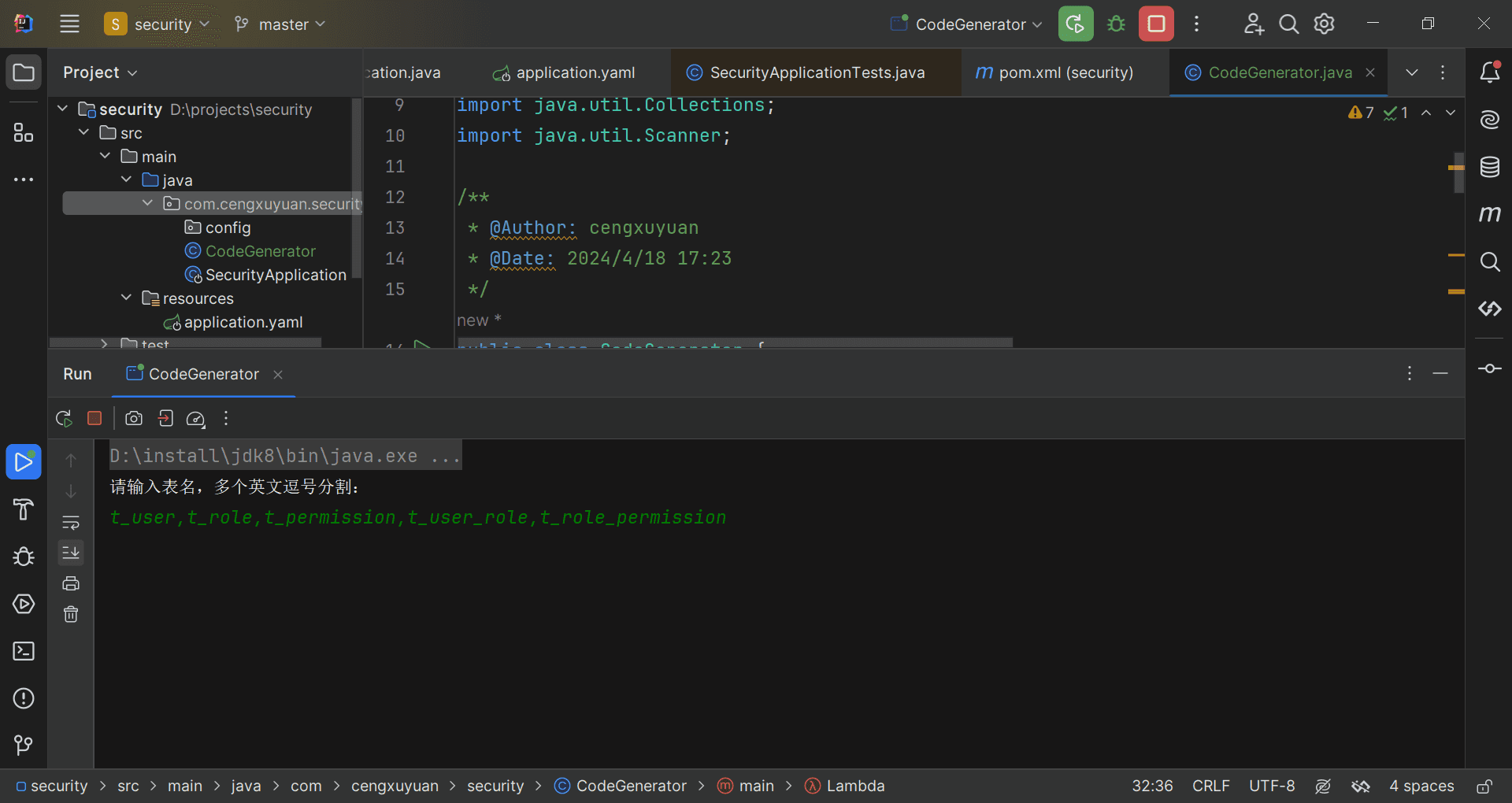The image size is (1512, 803).
Task: Open the master branch dropdown
Action: [280, 24]
